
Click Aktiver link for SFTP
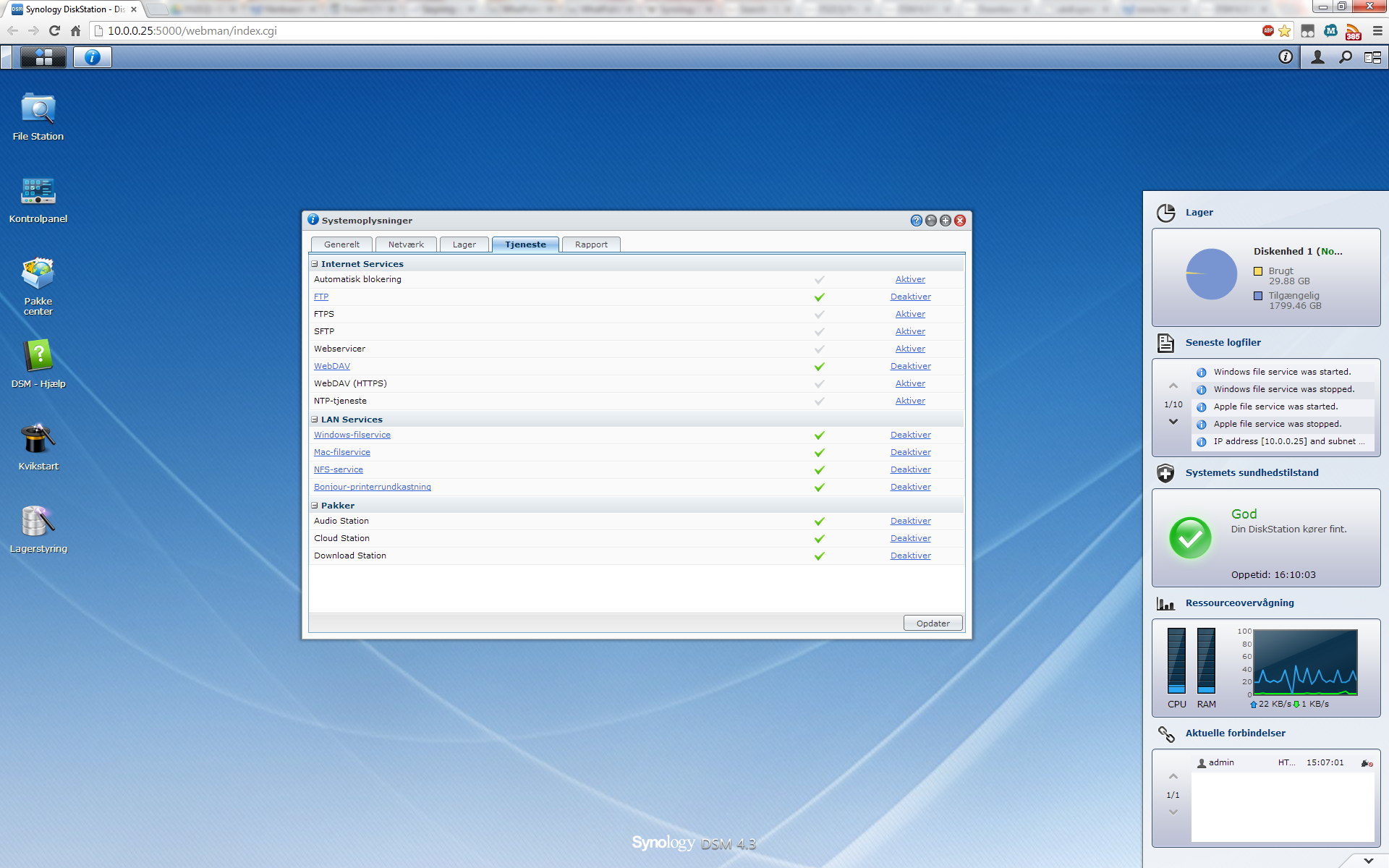910,331
